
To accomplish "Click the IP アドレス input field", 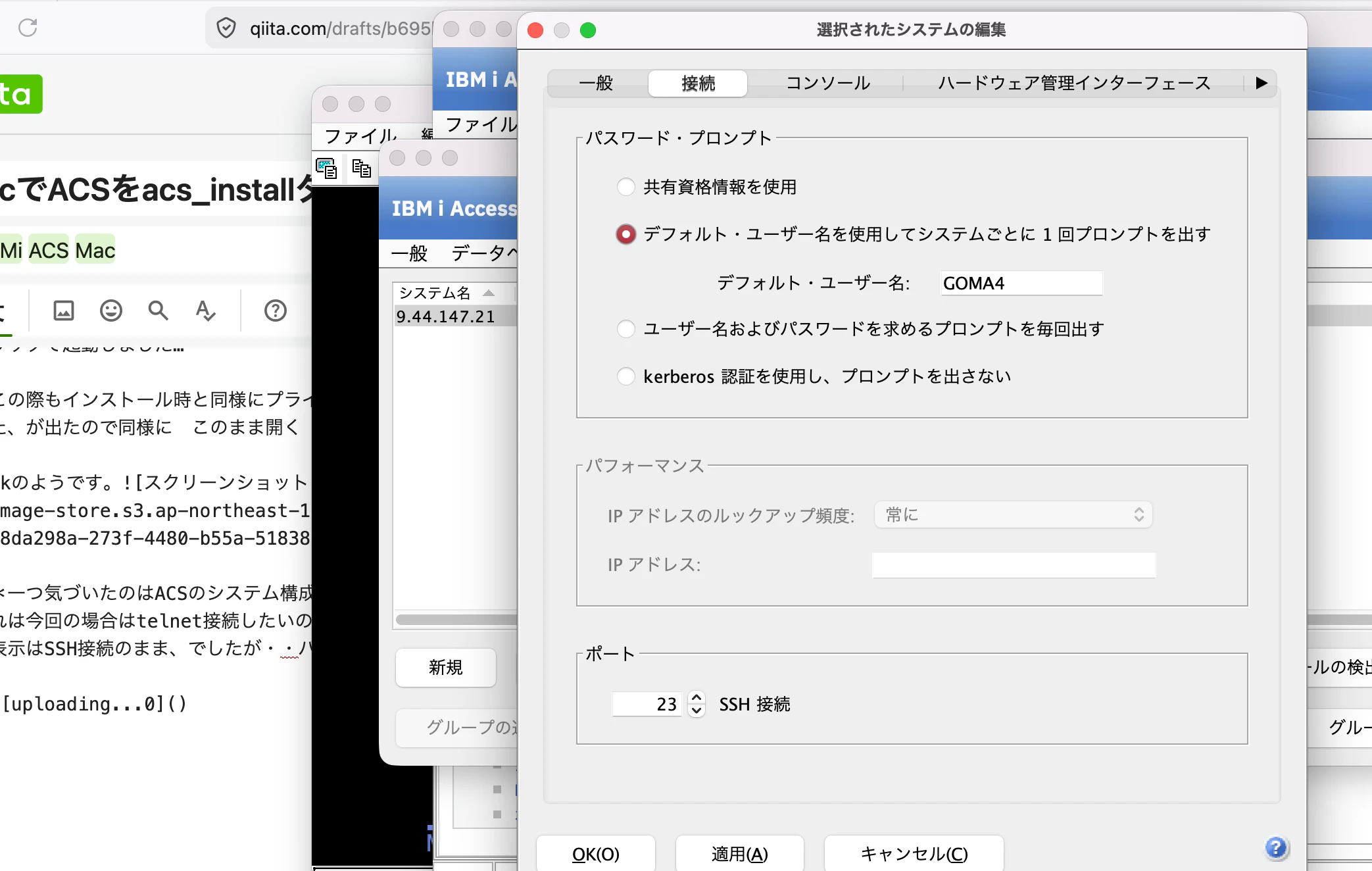I will coord(1014,565).
